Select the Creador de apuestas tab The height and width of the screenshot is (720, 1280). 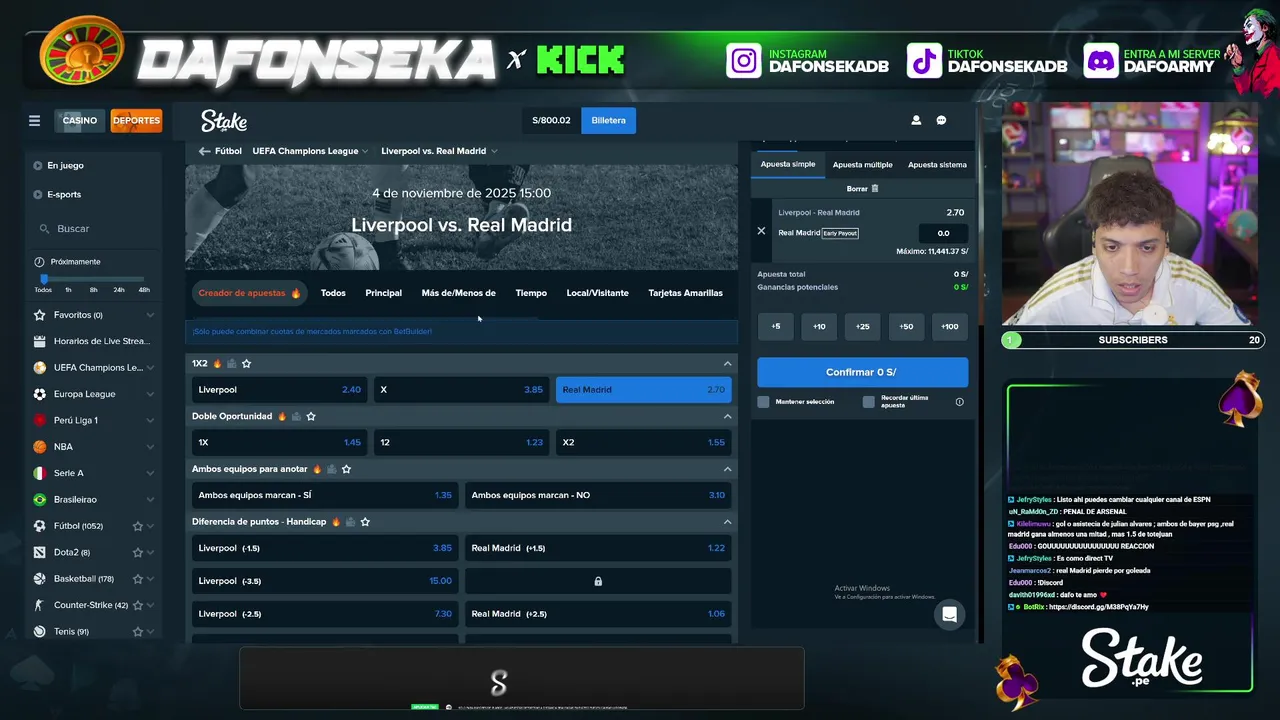[x=249, y=293]
